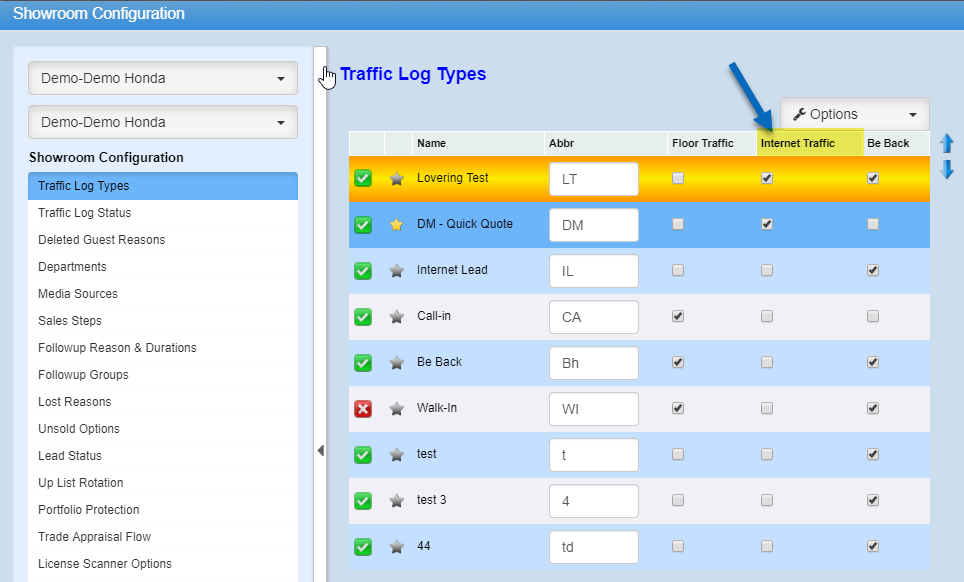Click the green checkmark icon for Call-in row

coord(363,316)
